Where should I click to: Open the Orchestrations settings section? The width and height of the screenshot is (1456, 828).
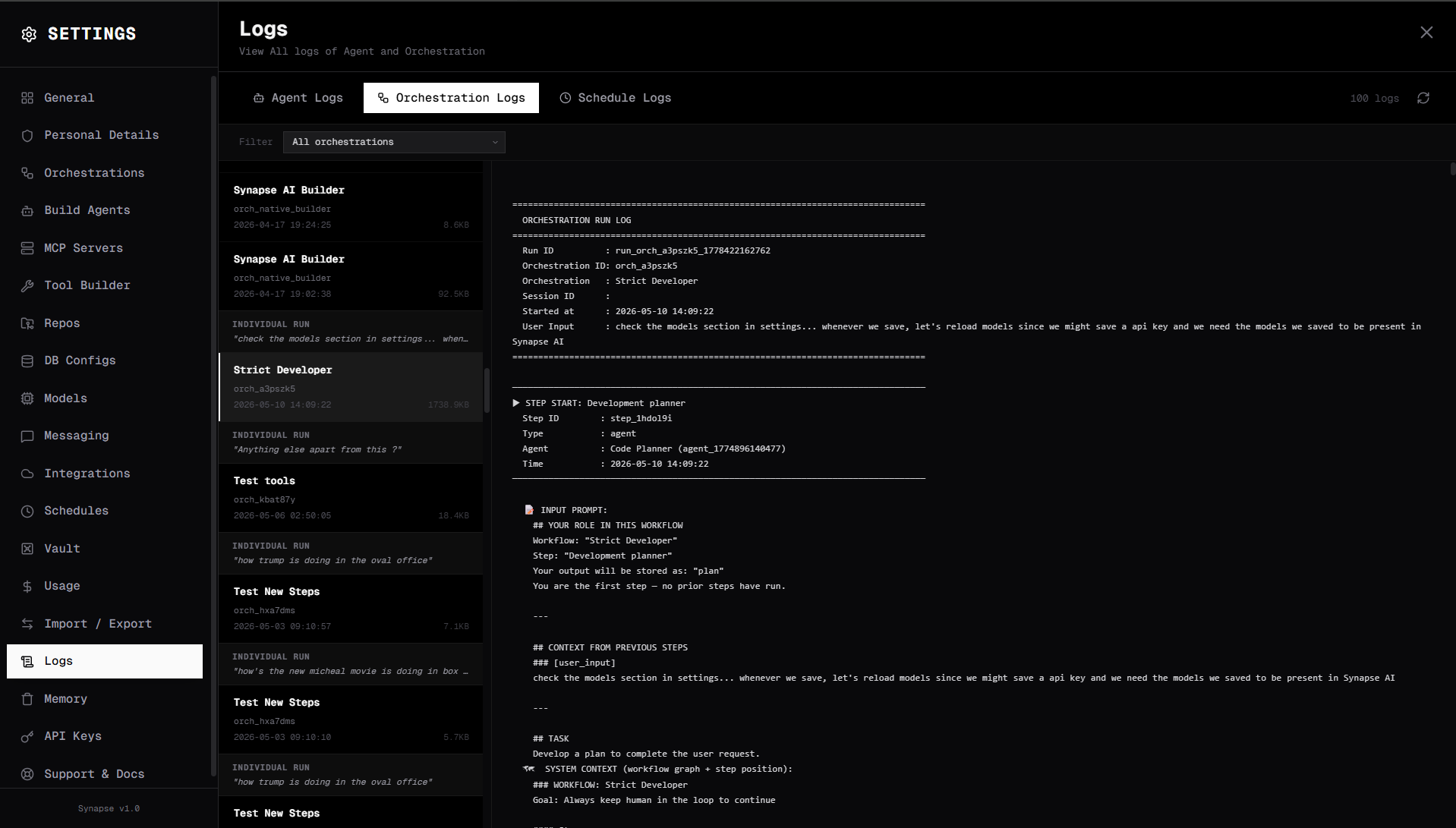point(105,173)
